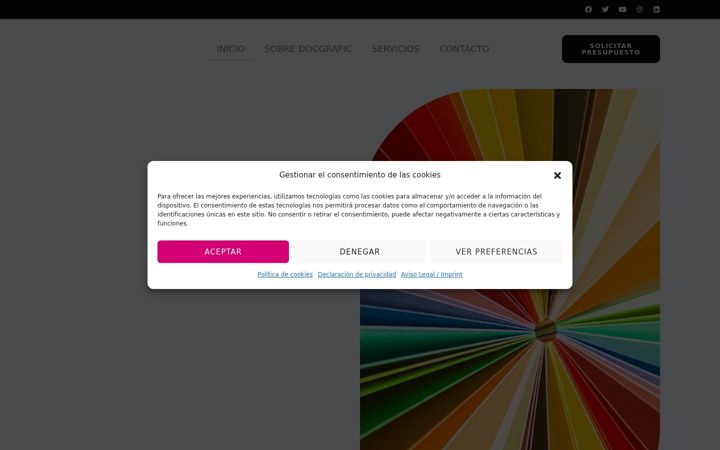This screenshot has width=720, height=450.
Task: Open the Instagram social icon
Action: pos(639,9)
